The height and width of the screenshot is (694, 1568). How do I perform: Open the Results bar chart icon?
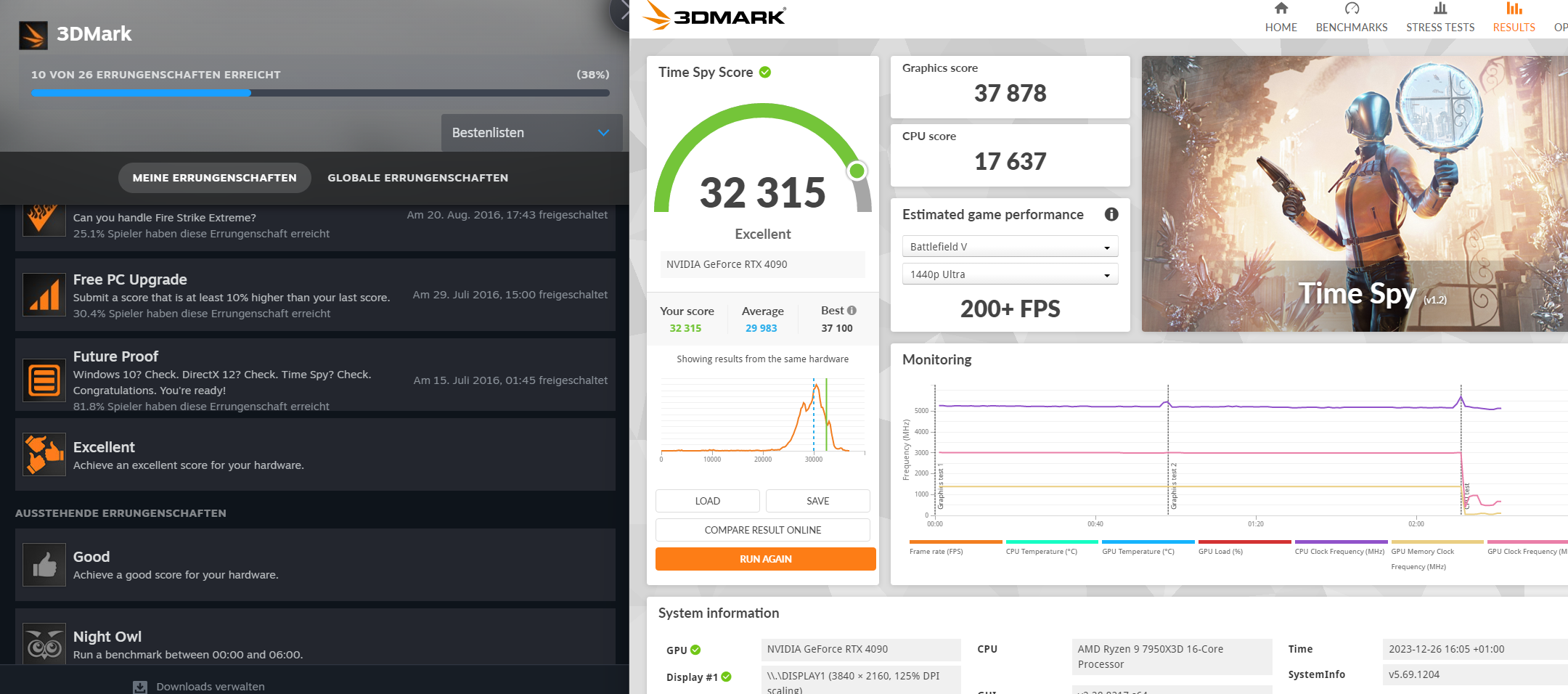pos(1514,9)
